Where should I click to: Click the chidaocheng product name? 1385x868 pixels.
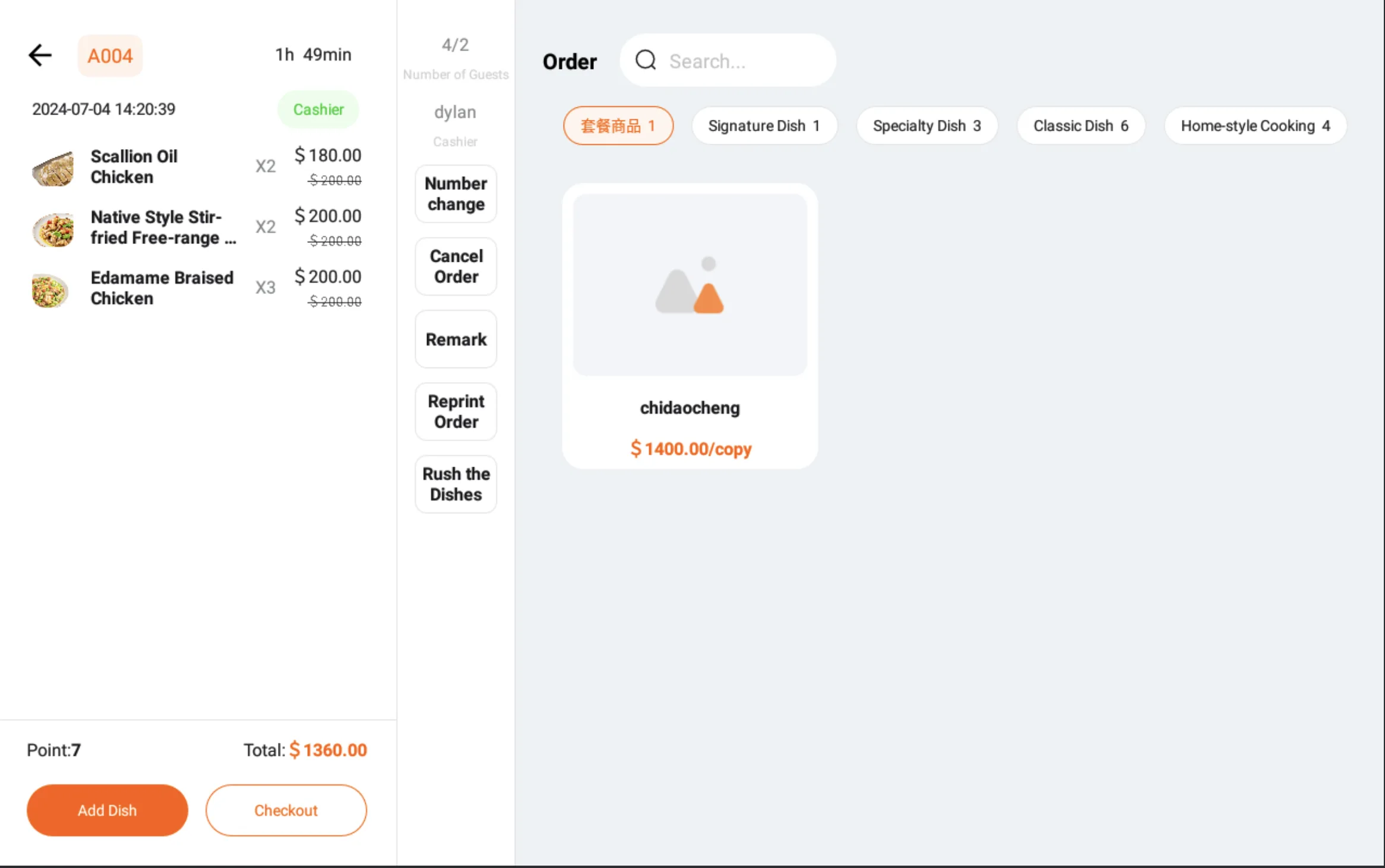(690, 408)
